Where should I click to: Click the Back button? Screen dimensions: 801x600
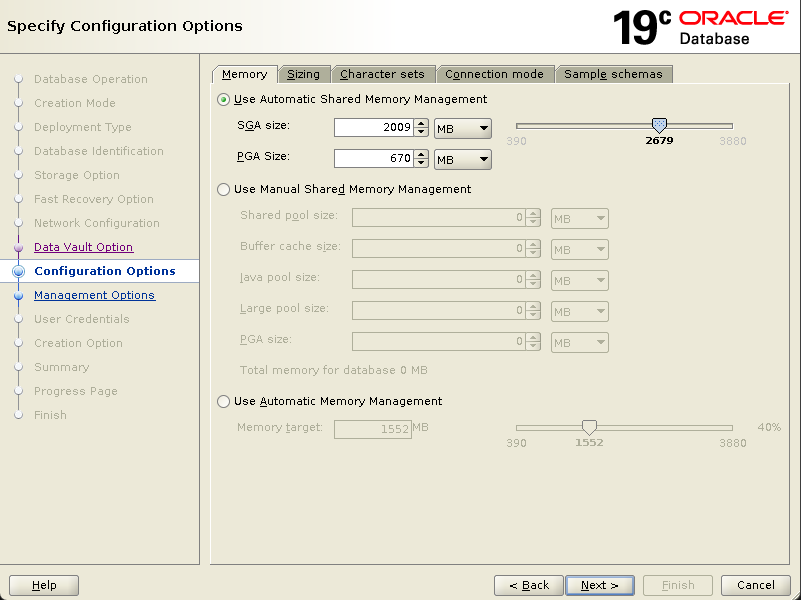click(529, 585)
